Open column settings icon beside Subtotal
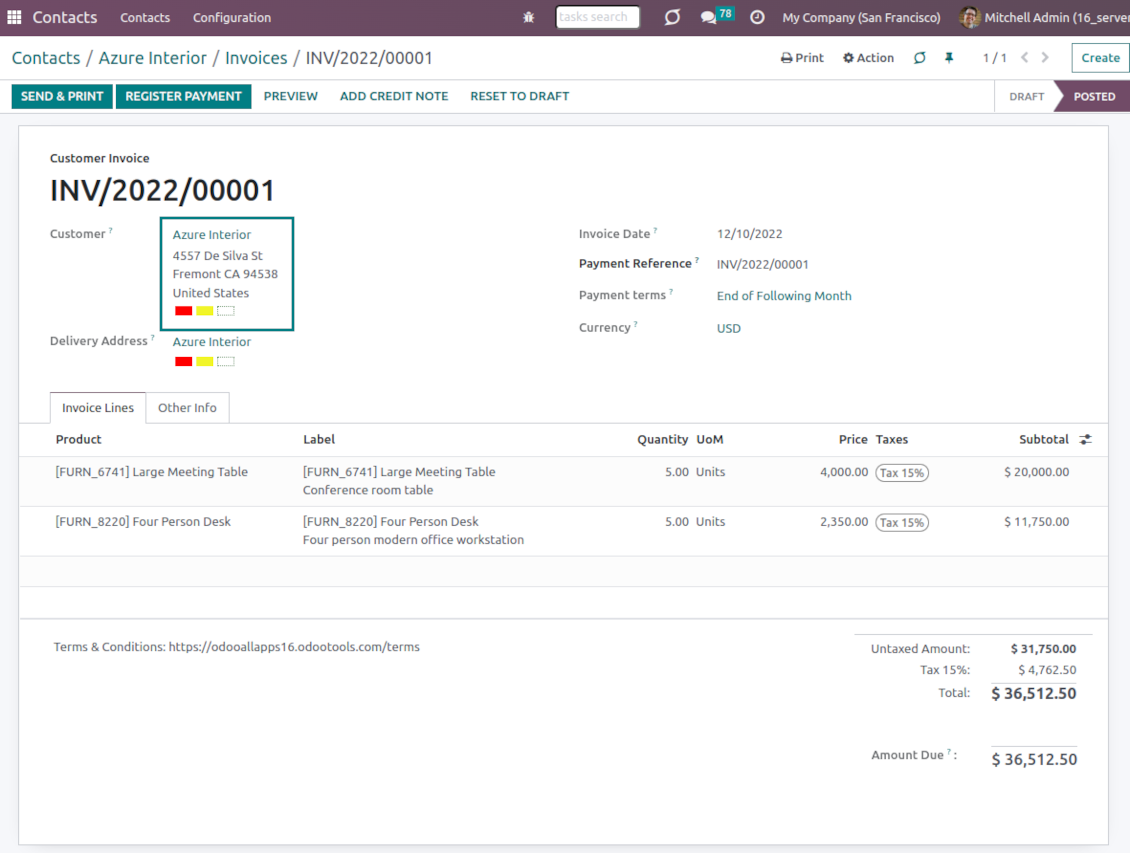This screenshot has width=1130, height=853. (x=1085, y=439)
